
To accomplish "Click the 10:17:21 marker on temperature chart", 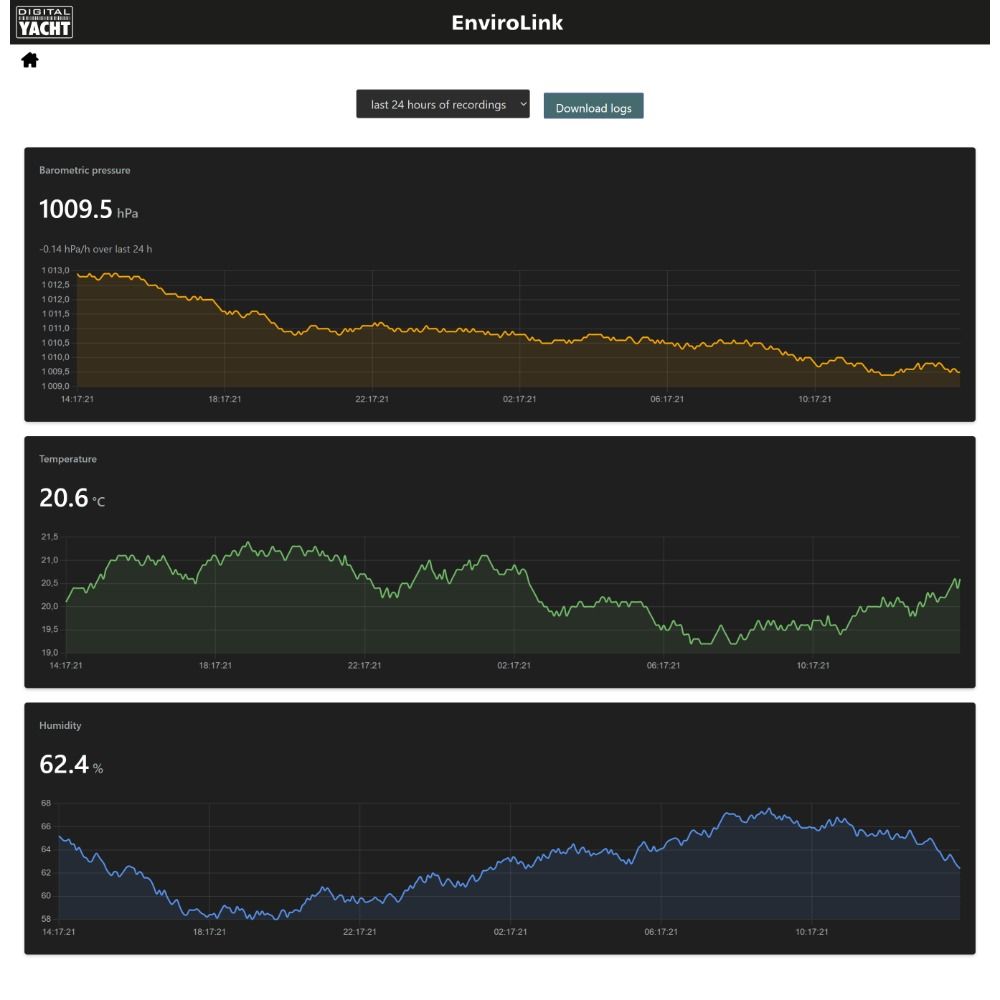I will click(x=812, y=665).
